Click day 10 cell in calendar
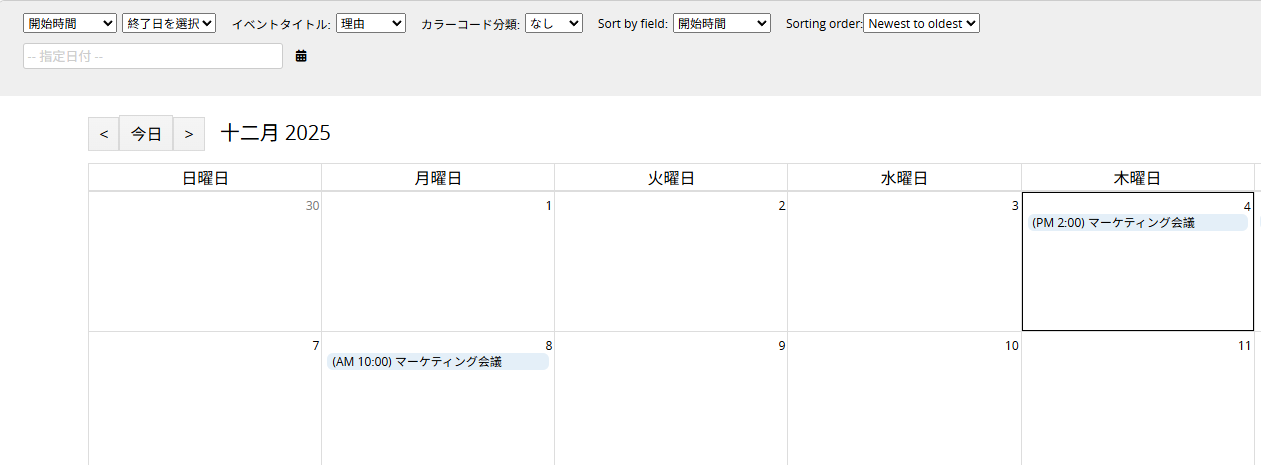 tap(904, 400)
